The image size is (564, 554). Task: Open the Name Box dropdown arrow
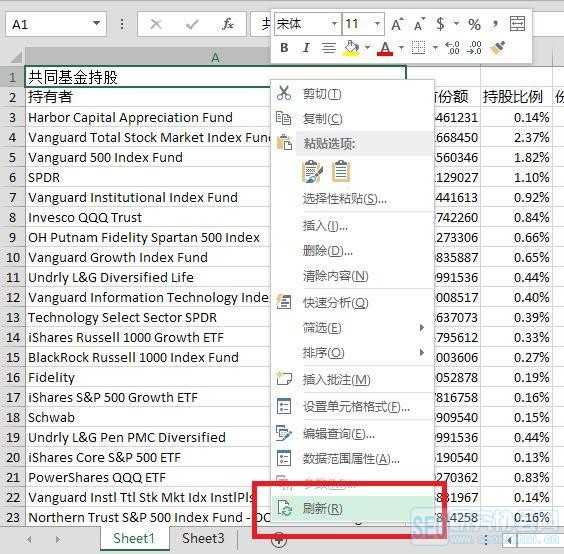pos(96,23)
